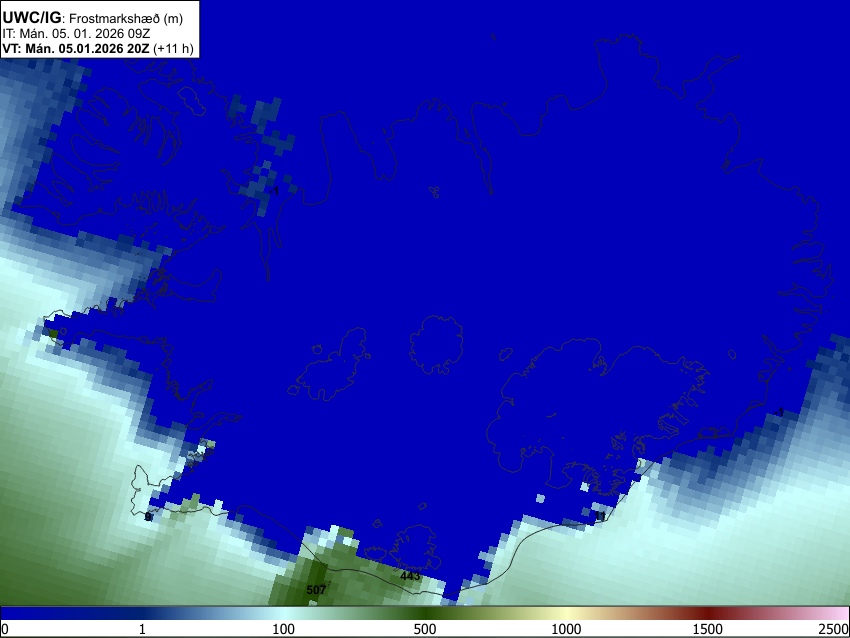This screenshot has width=850, height=638.
Task: Click the color scale label 100
Action: [284, 629]
